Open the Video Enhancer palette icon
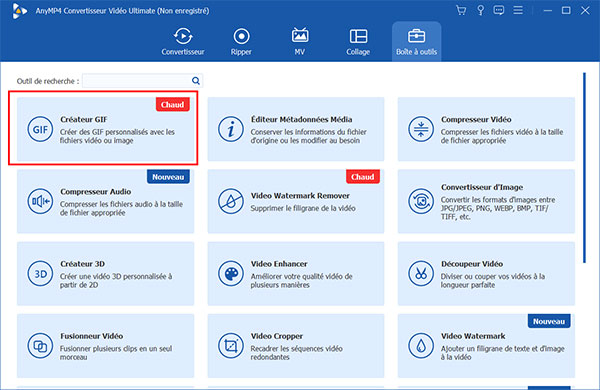The height and width of the screenshot is (390, 600). 231,274
